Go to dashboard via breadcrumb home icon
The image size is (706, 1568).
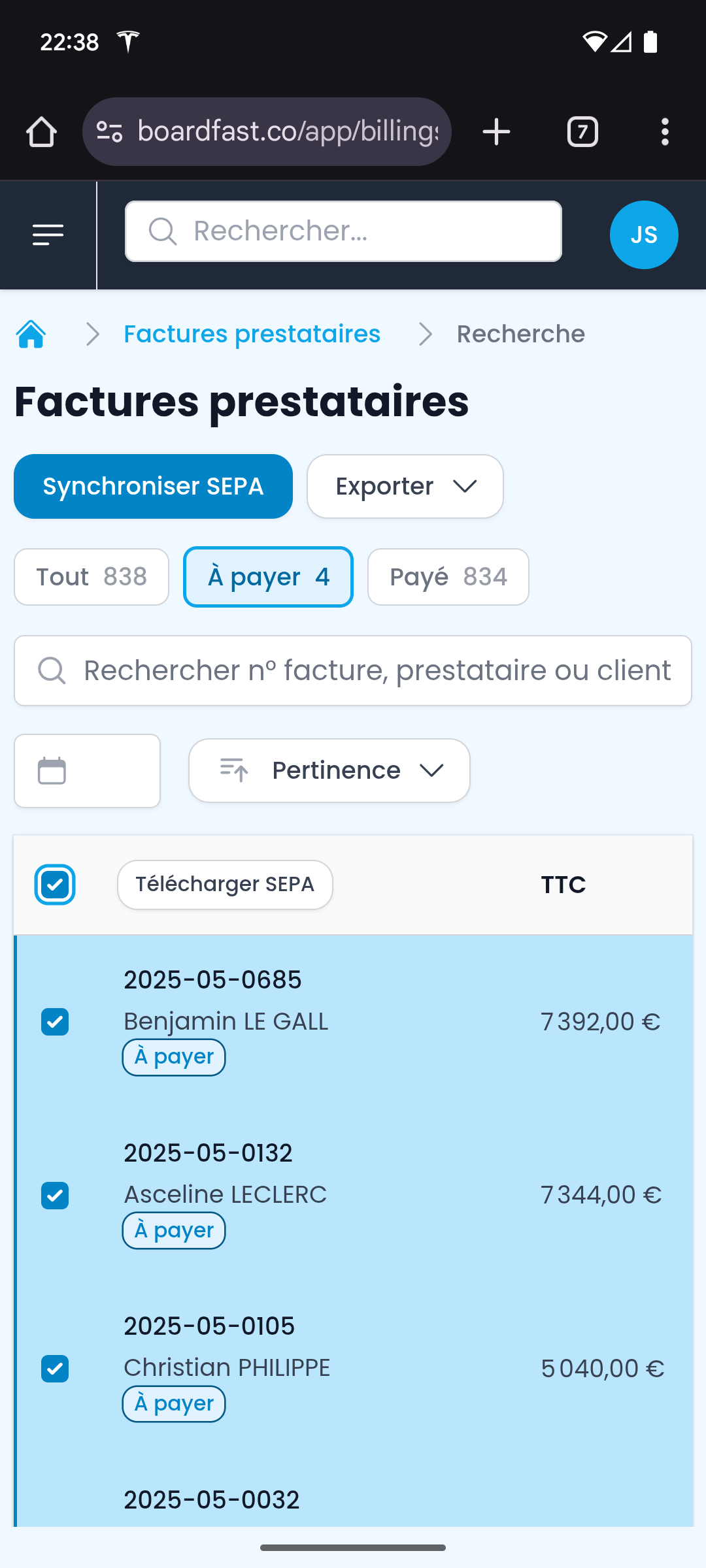[31, 335]
